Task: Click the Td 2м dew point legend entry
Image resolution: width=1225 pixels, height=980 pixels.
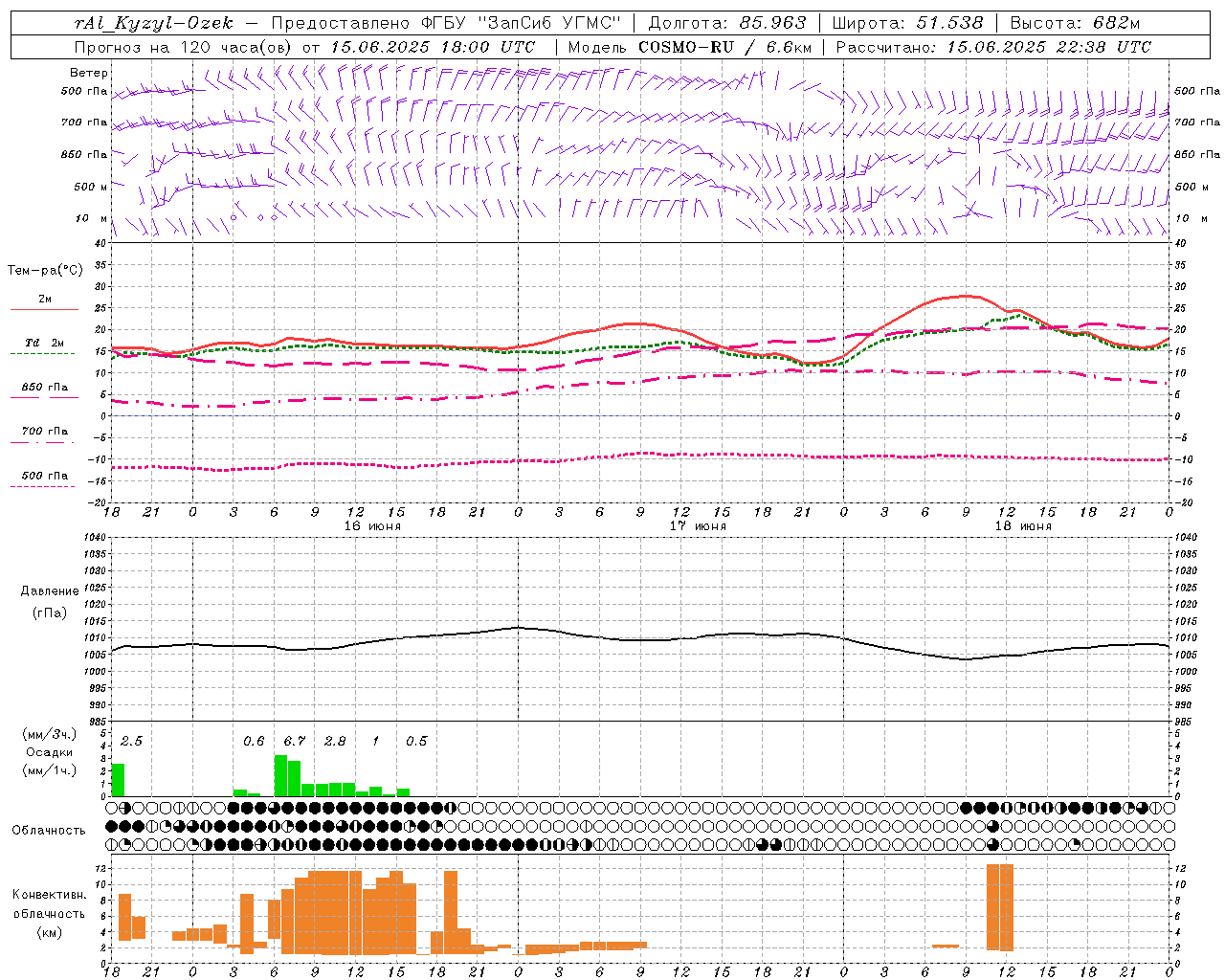Action: tap(44, 343)
